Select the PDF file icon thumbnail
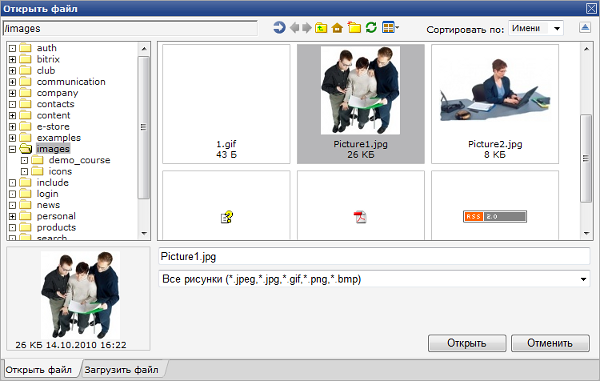The image size is (600, 381). [360, 217]
